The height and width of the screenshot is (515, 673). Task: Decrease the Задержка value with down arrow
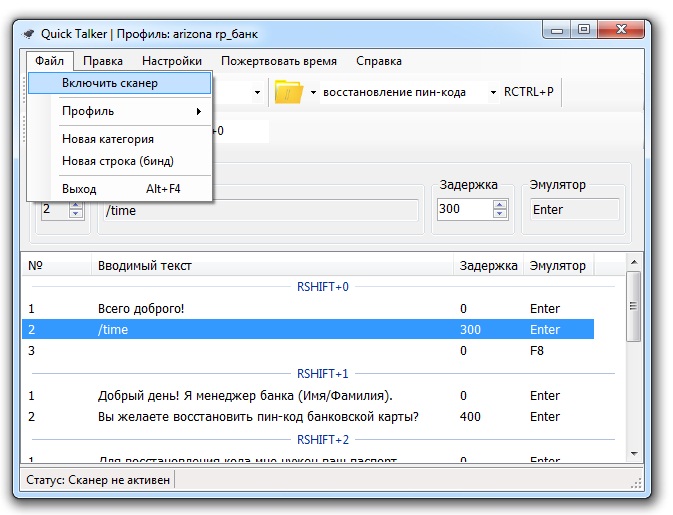click(x=500, y=214)
